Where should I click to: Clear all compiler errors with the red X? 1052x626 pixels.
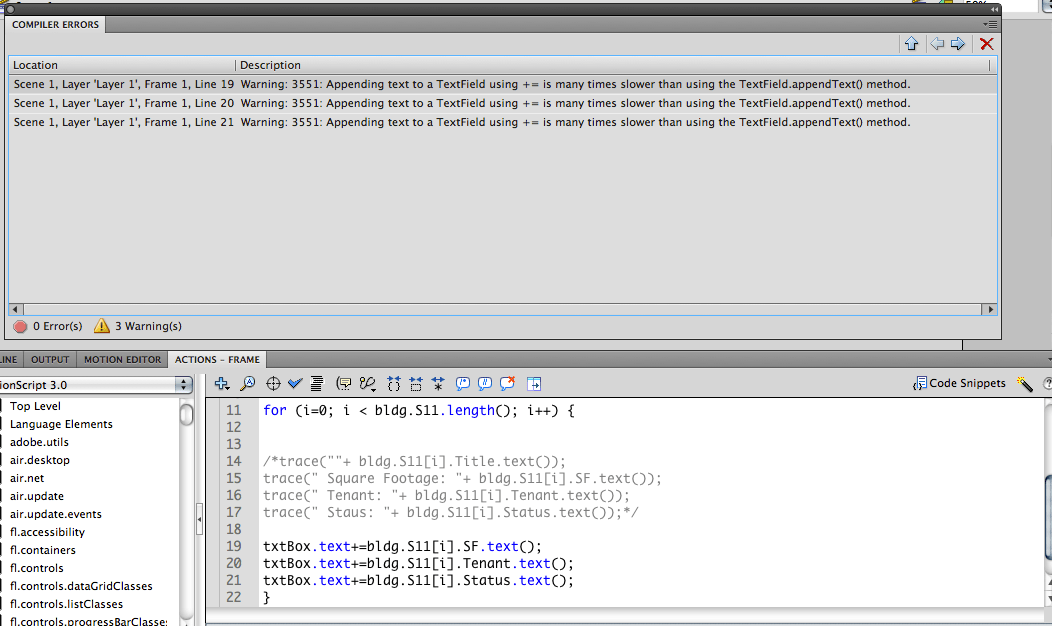tap(988, 43)
